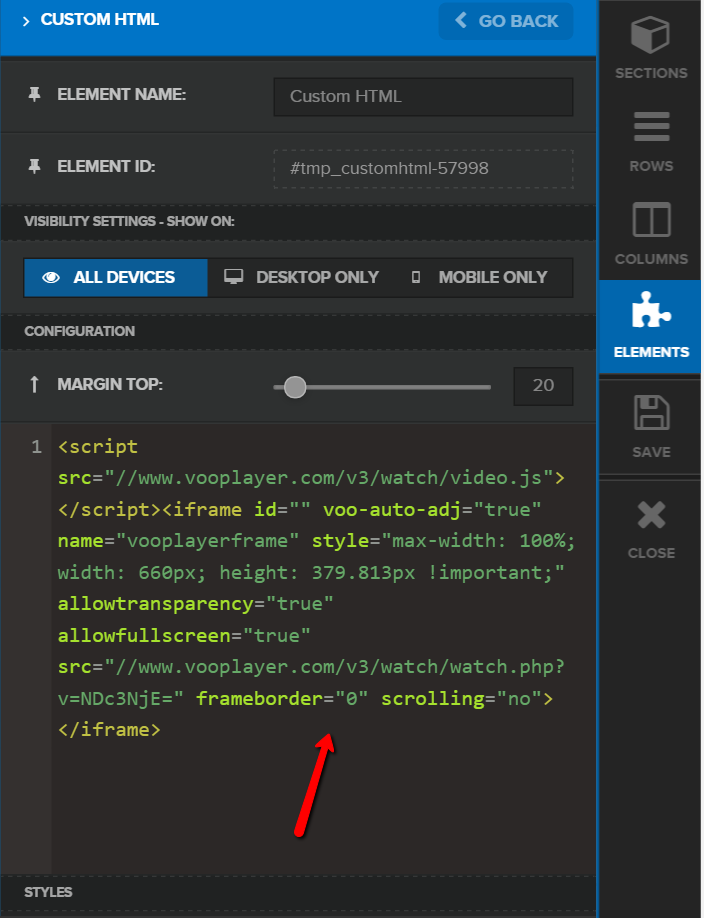
Task: Click the Custom HTML header chevron
Action: [x=26, y=21]
